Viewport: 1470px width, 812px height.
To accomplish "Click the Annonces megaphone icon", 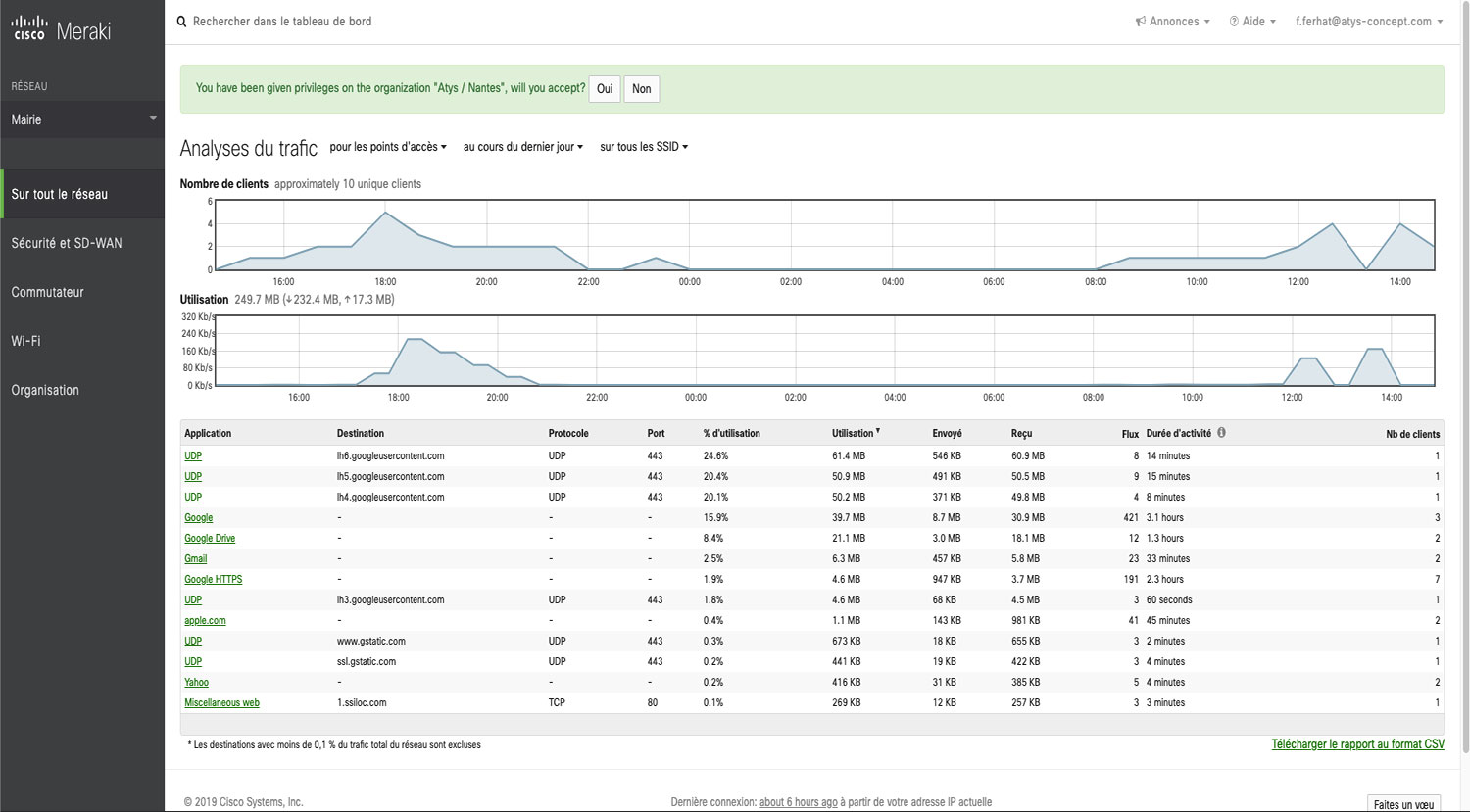I will point(1141,22).
